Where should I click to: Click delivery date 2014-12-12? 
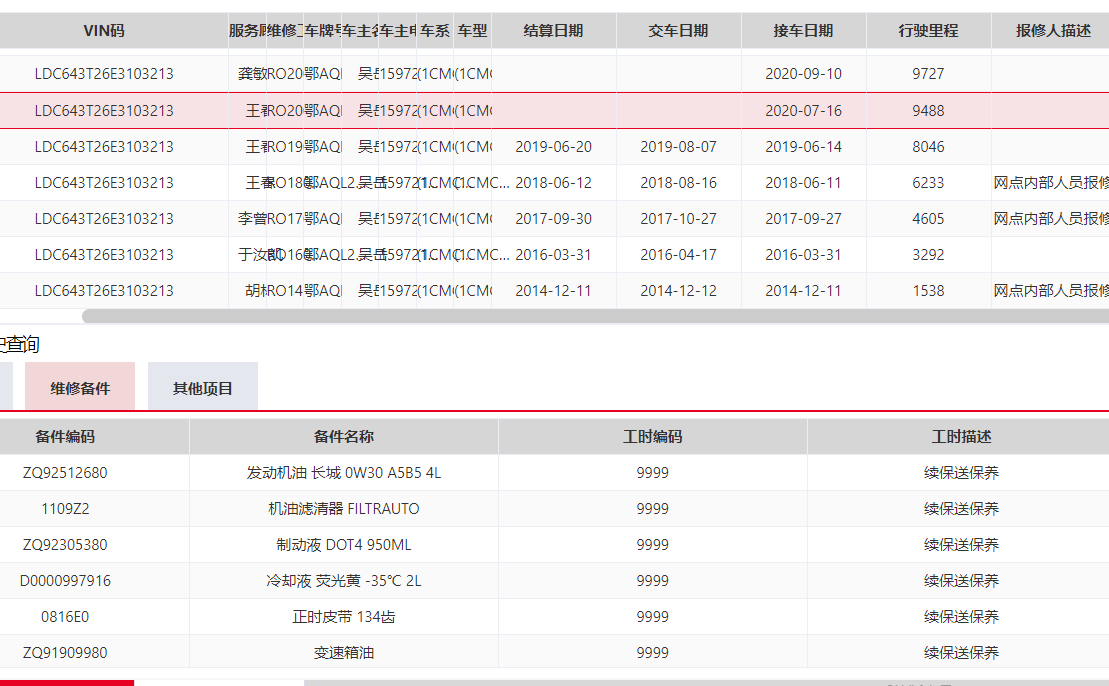pyautogui.click(x=678, y=291)
